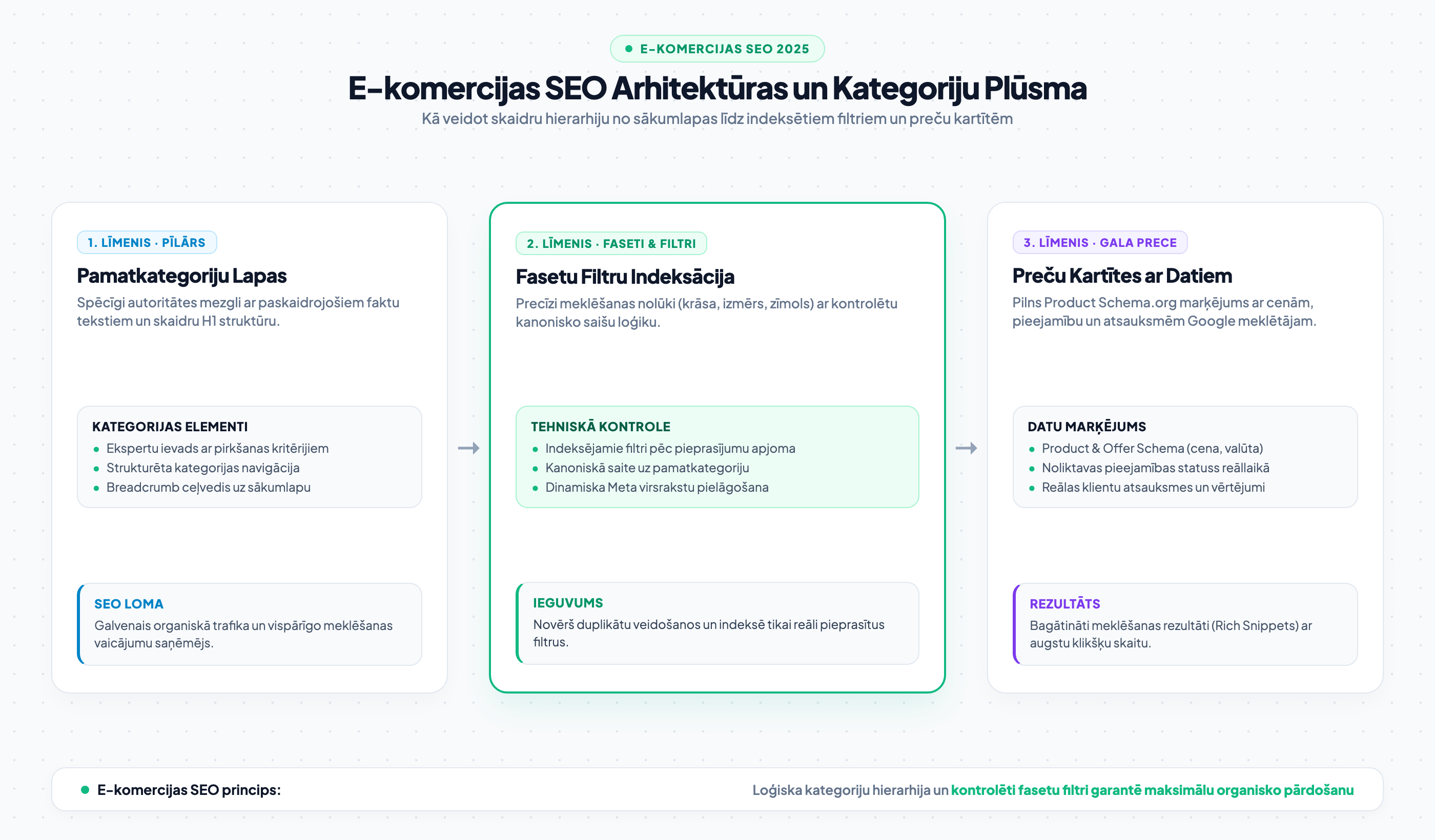Click arrow between level 1 and level 2 cards
Image resolution: width=1435 pixels, height=840 pixels.
point(468,449)
